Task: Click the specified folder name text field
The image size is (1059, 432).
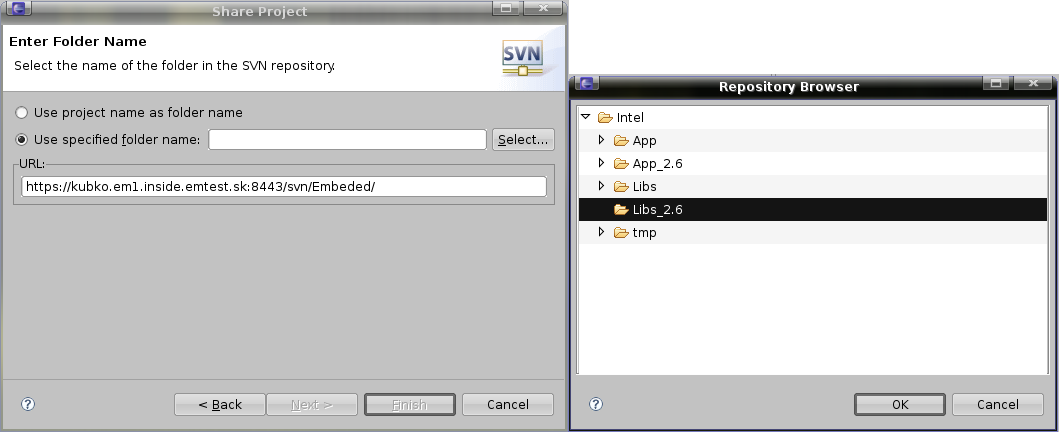Action: (x=347, y=139)
